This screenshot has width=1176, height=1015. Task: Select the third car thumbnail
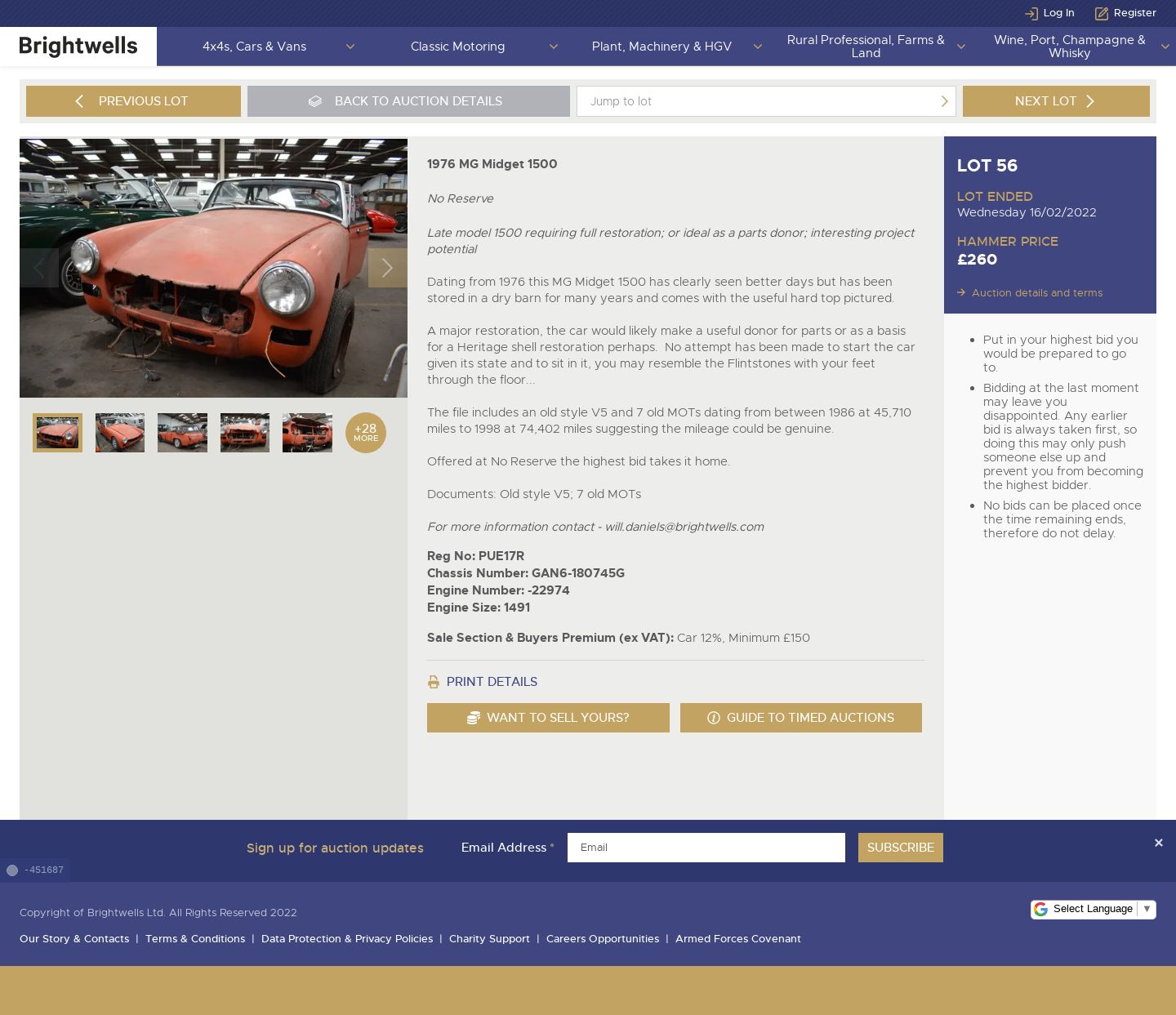pos(182,433)
